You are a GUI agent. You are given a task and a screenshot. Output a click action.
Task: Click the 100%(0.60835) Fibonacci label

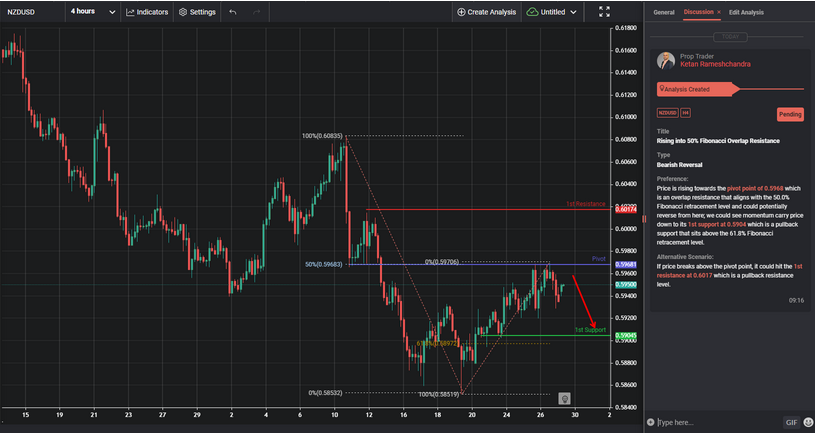322,136
